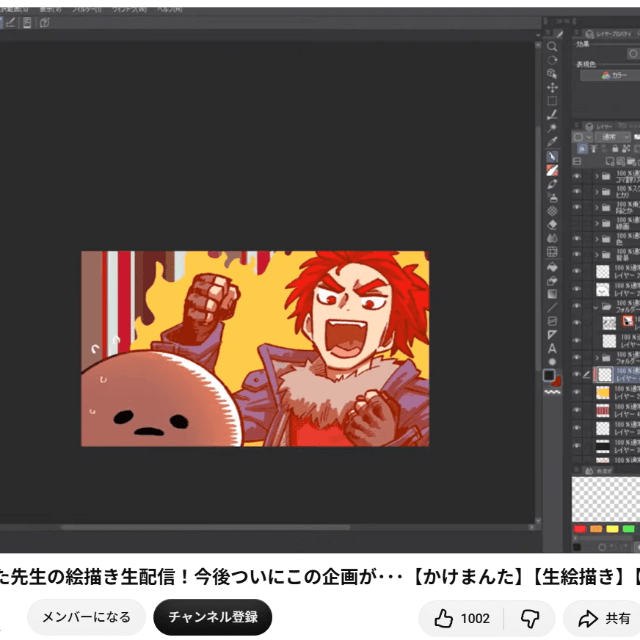This screenshot has width=640, height=640.
Task: Select the Airbrush tool
Action: click(552, 198)
